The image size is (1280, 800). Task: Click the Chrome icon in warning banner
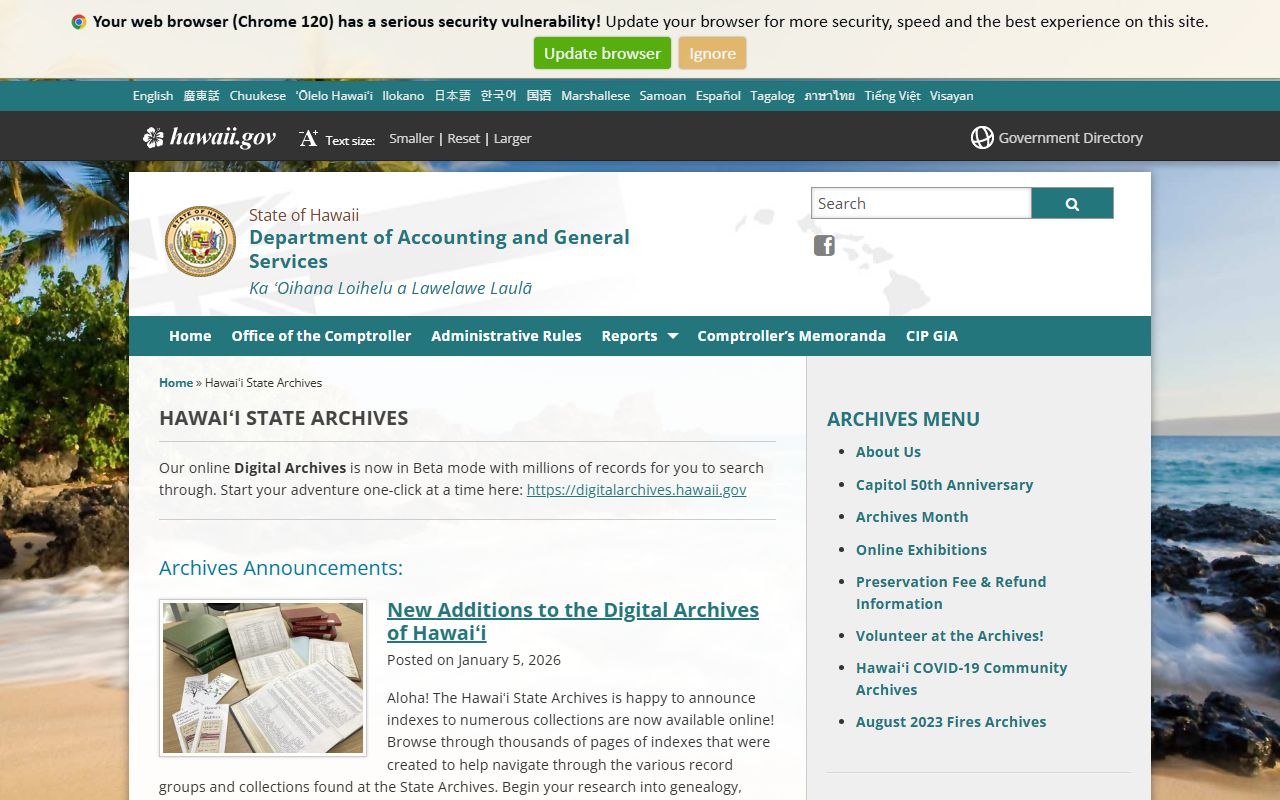[79, 22]
